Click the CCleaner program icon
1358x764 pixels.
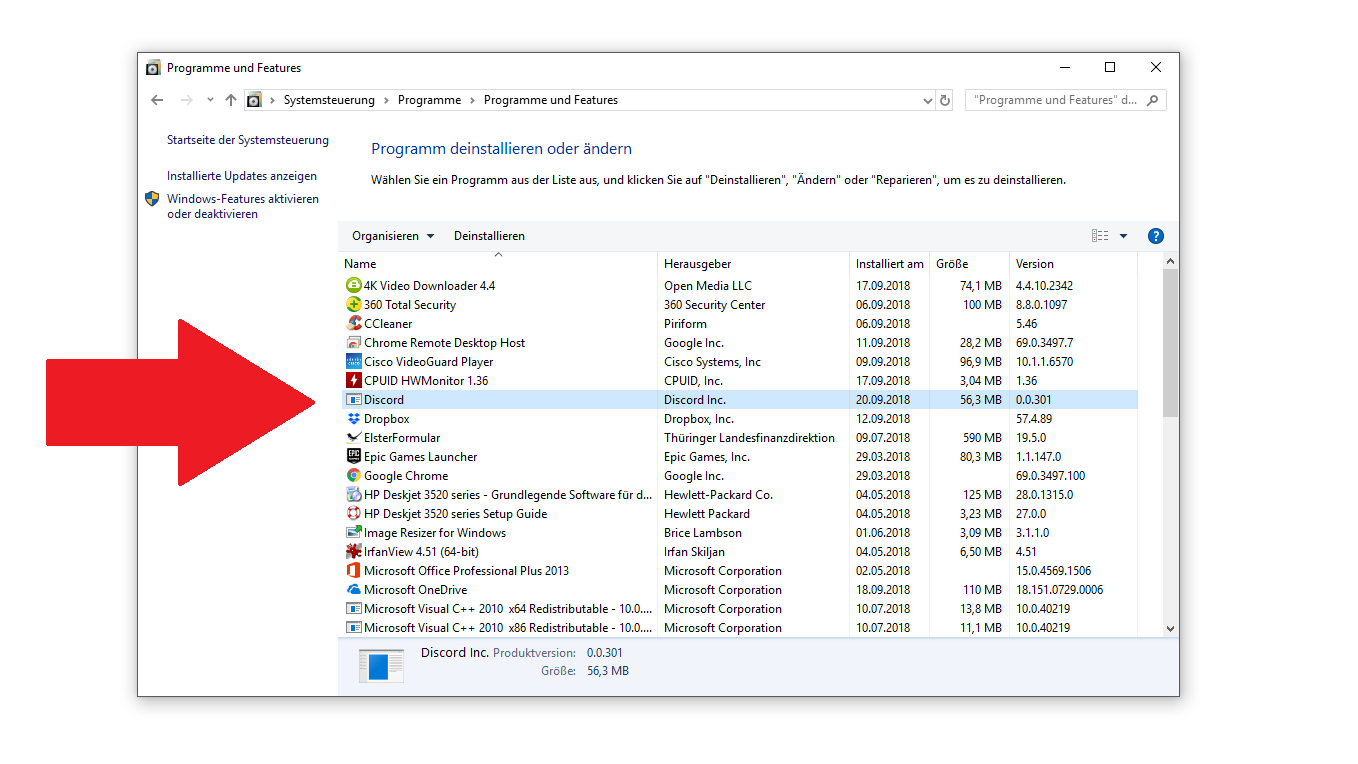coord(353,324)
